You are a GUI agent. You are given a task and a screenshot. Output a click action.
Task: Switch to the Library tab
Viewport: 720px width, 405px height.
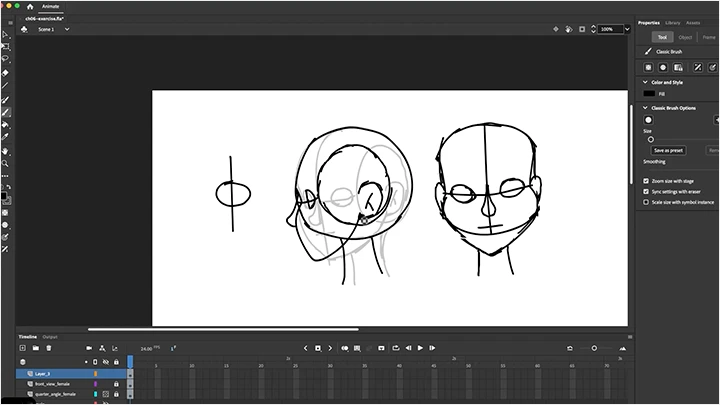point(673,22)
